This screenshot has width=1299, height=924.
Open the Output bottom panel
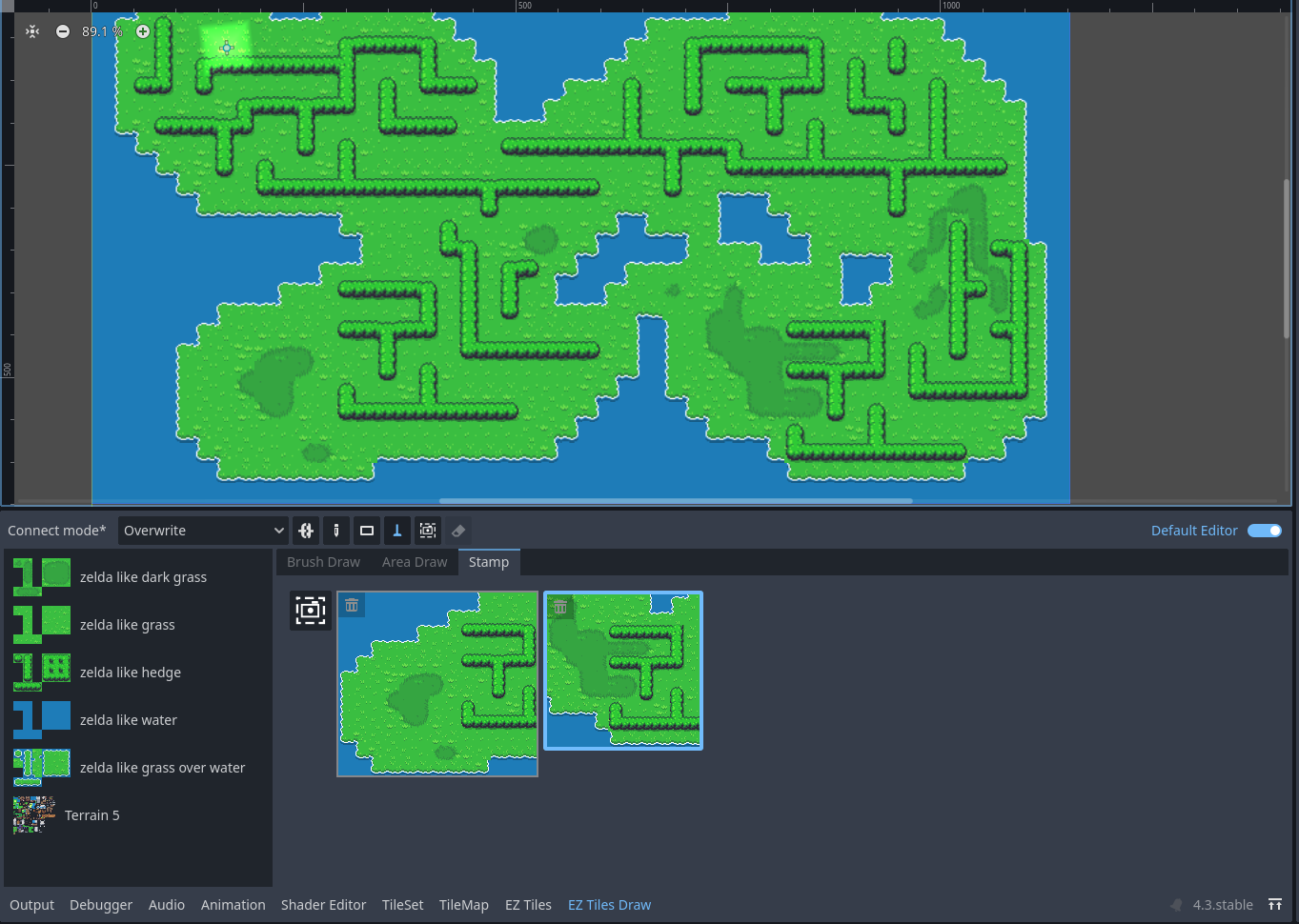(x=32, y=905)
